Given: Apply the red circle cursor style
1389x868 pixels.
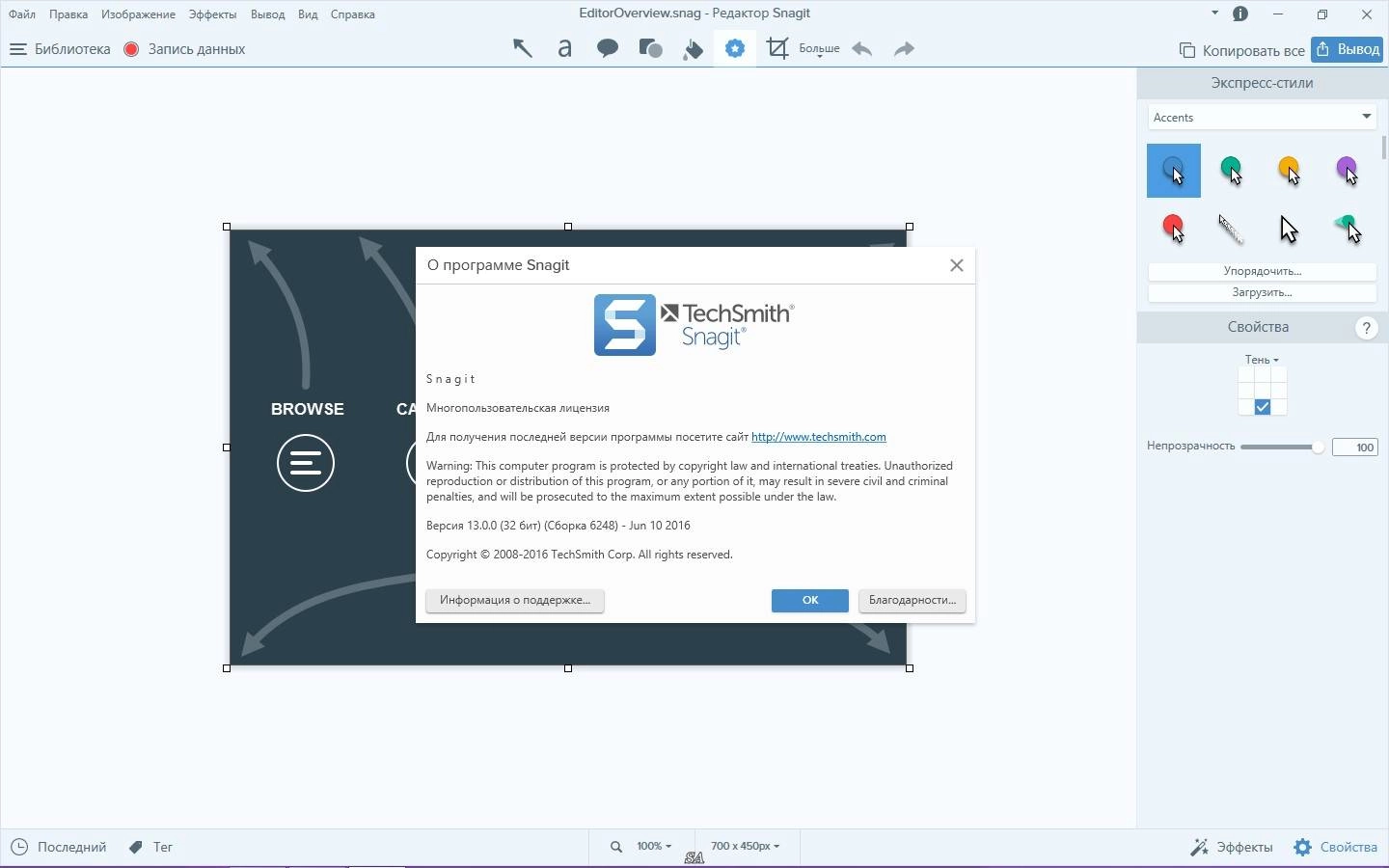Looking at the screenshot, I should (1174, 229).
